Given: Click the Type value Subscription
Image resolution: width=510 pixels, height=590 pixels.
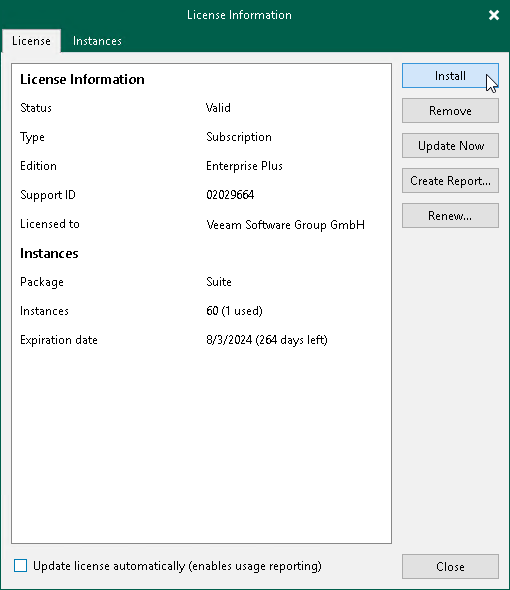Looking at the screenshot, I should (x=239, y=137).
